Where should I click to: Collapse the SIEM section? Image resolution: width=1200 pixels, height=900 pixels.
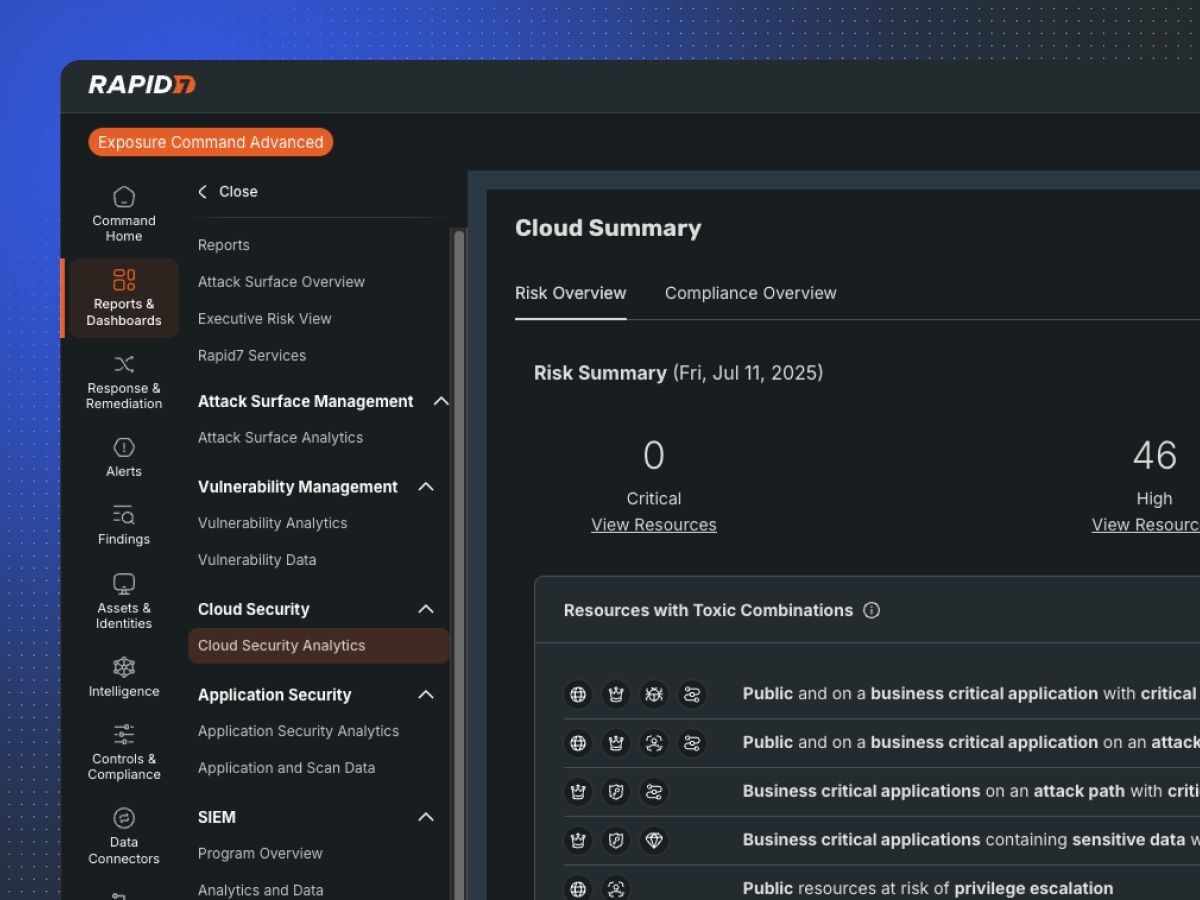tap(426, 817)
